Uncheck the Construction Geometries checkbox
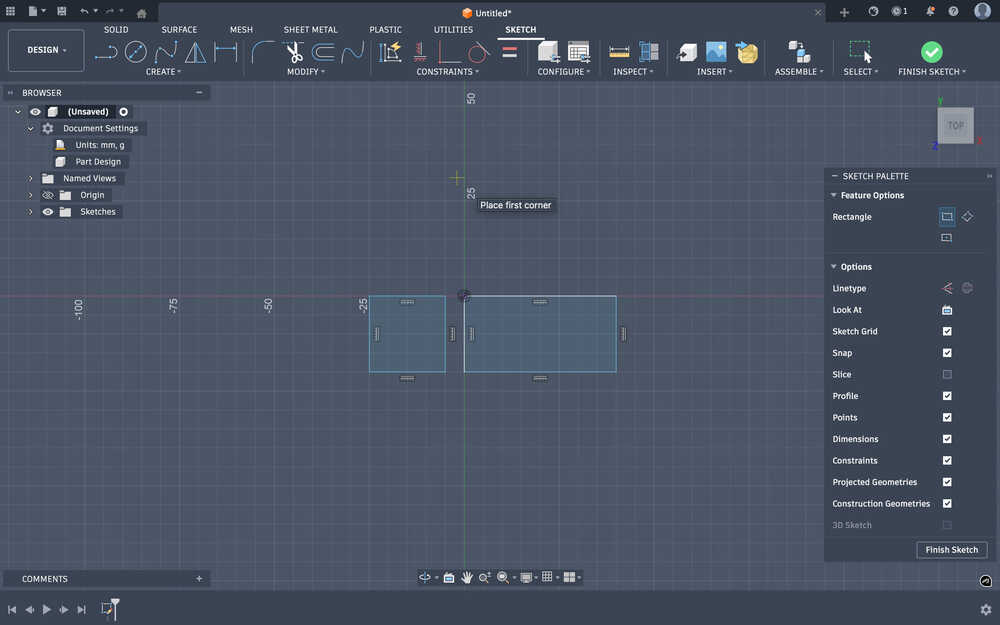 pos(947,503)
